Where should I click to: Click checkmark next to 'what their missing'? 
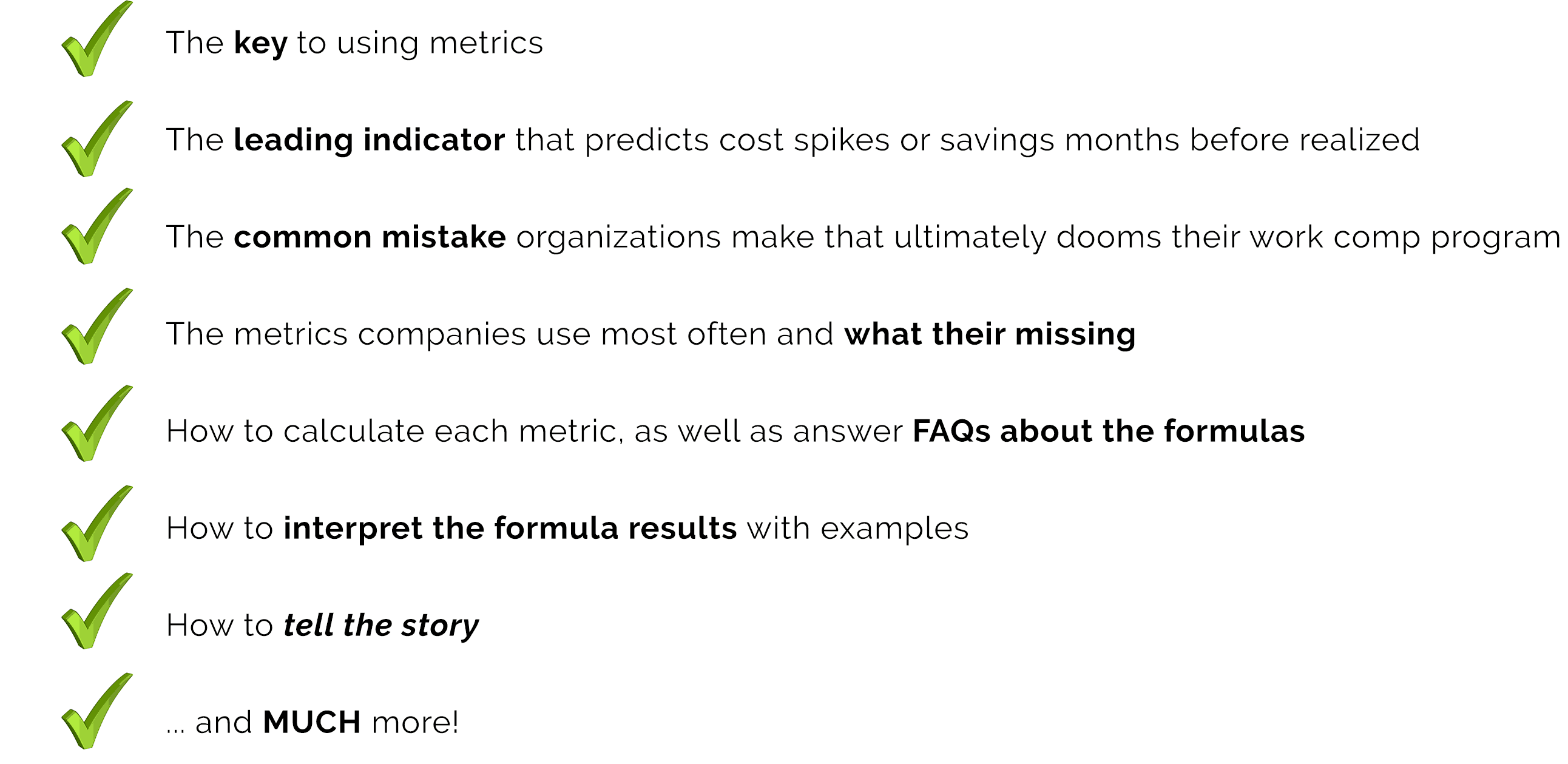click(x=96, y=326)
